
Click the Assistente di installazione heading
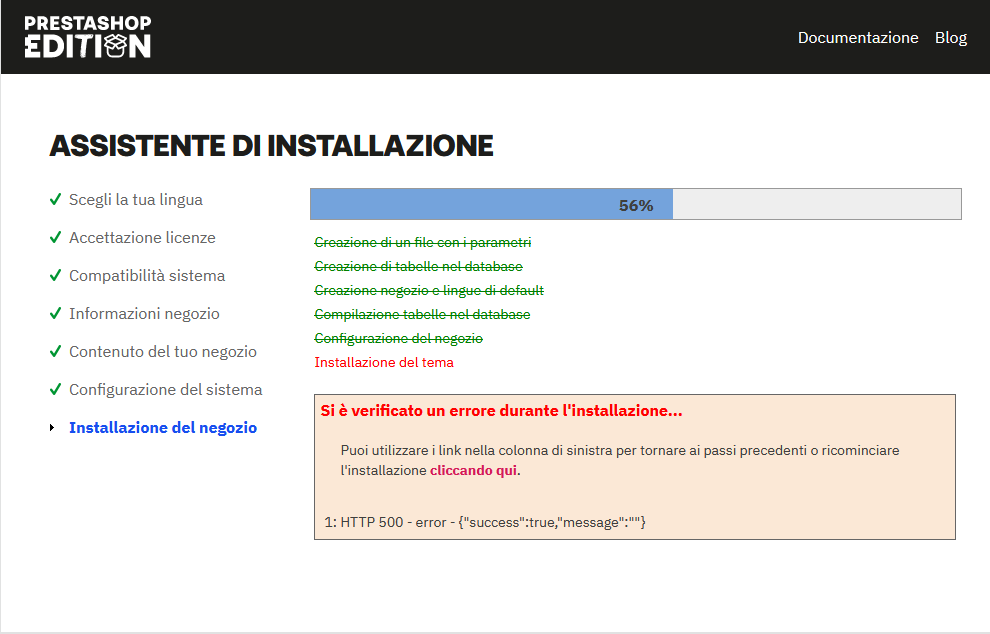[x=271, y=146]
